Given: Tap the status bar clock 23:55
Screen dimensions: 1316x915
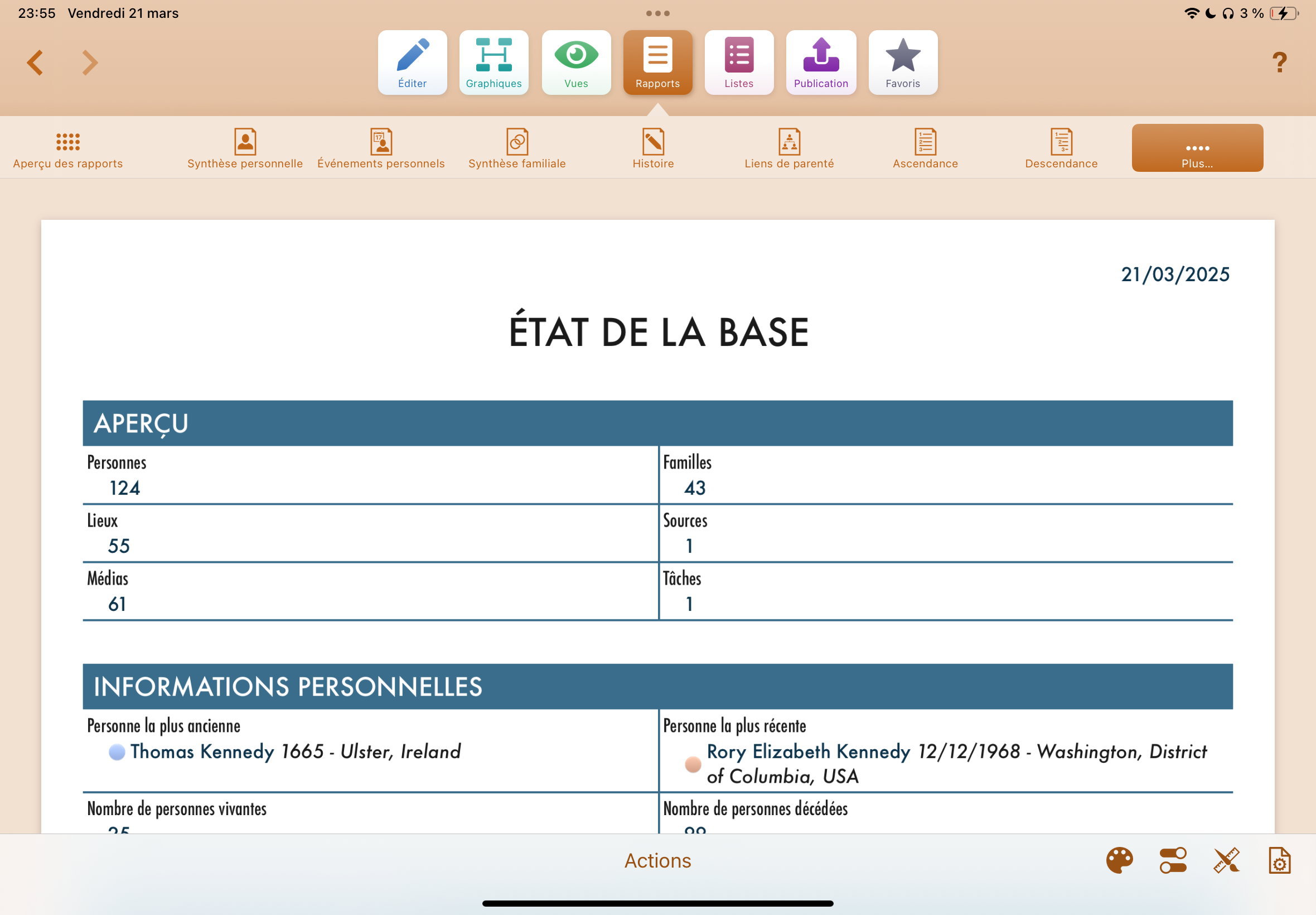Looking at the screenshot, I should tap(37, 13).
